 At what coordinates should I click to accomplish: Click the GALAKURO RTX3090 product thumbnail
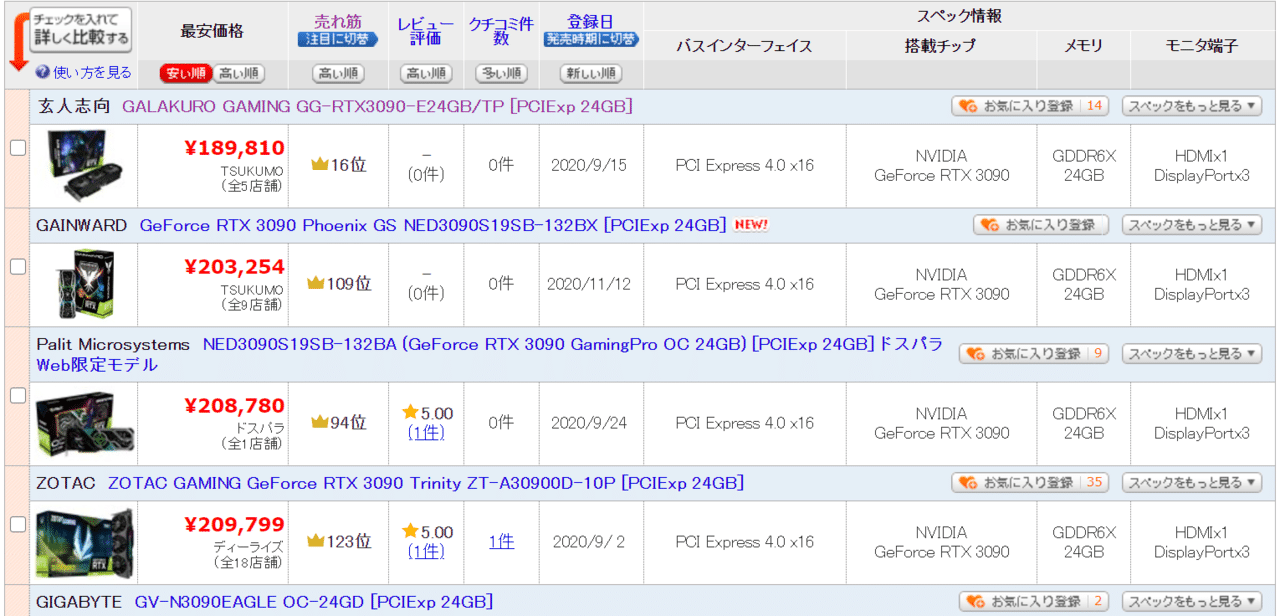pyautogui.click(x=85, y=165)
